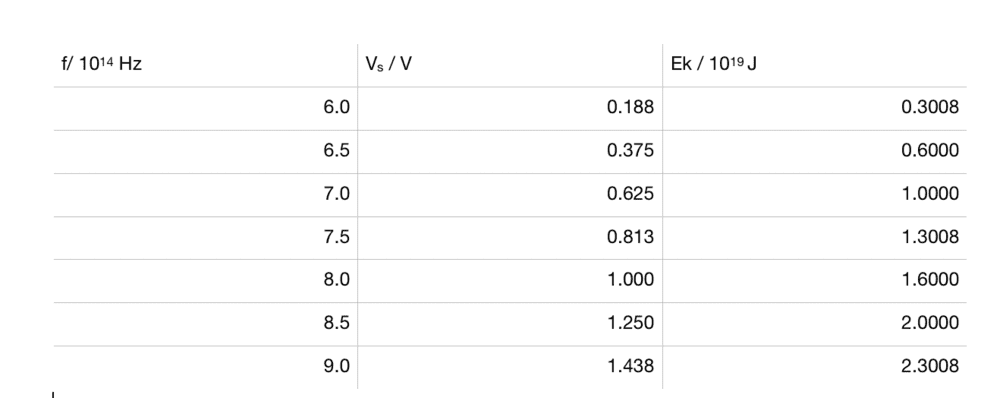Click the frequency cell containing 6.0
The width and height of the screenshot is (1000, 398).
[205, 108]
